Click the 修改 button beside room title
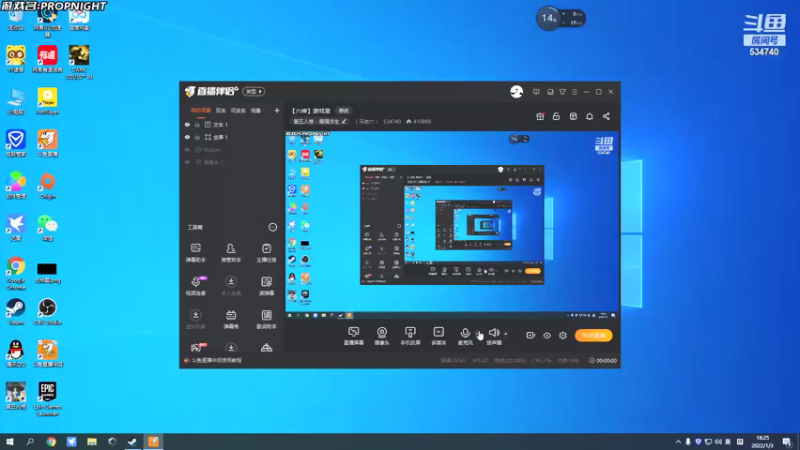Image resolution: width=800 pixels, height=450 pixels. point(344,111)
